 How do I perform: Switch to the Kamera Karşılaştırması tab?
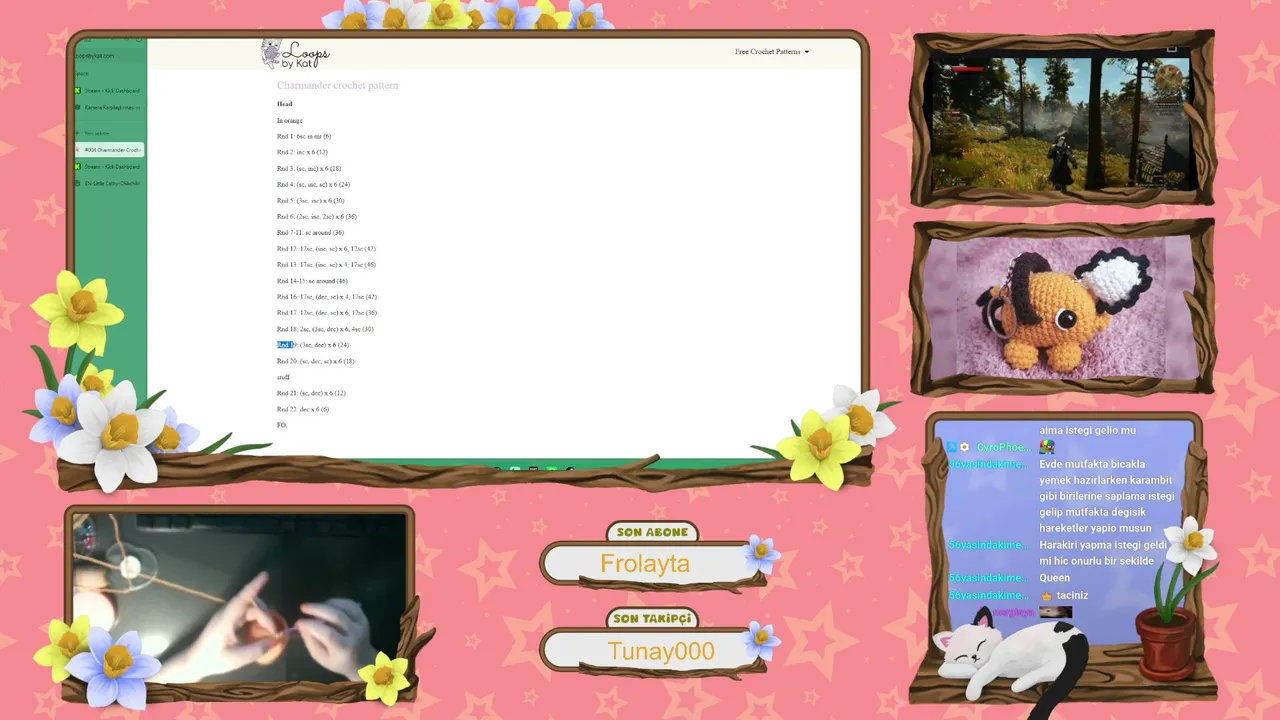109,107
